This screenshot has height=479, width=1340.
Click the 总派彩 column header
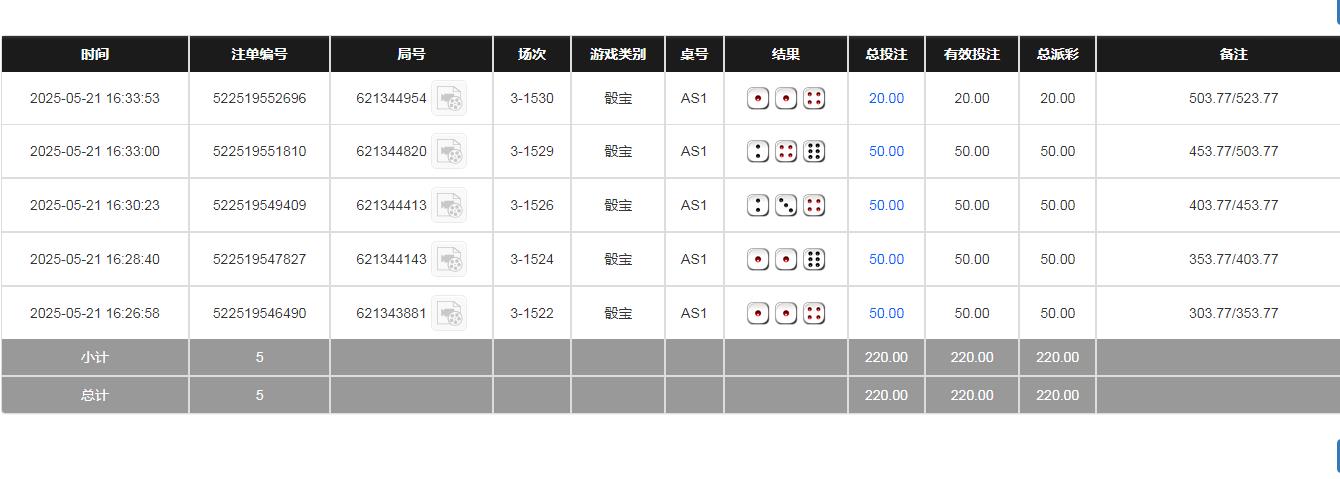pyautogui.click(x=1057, y=55)
